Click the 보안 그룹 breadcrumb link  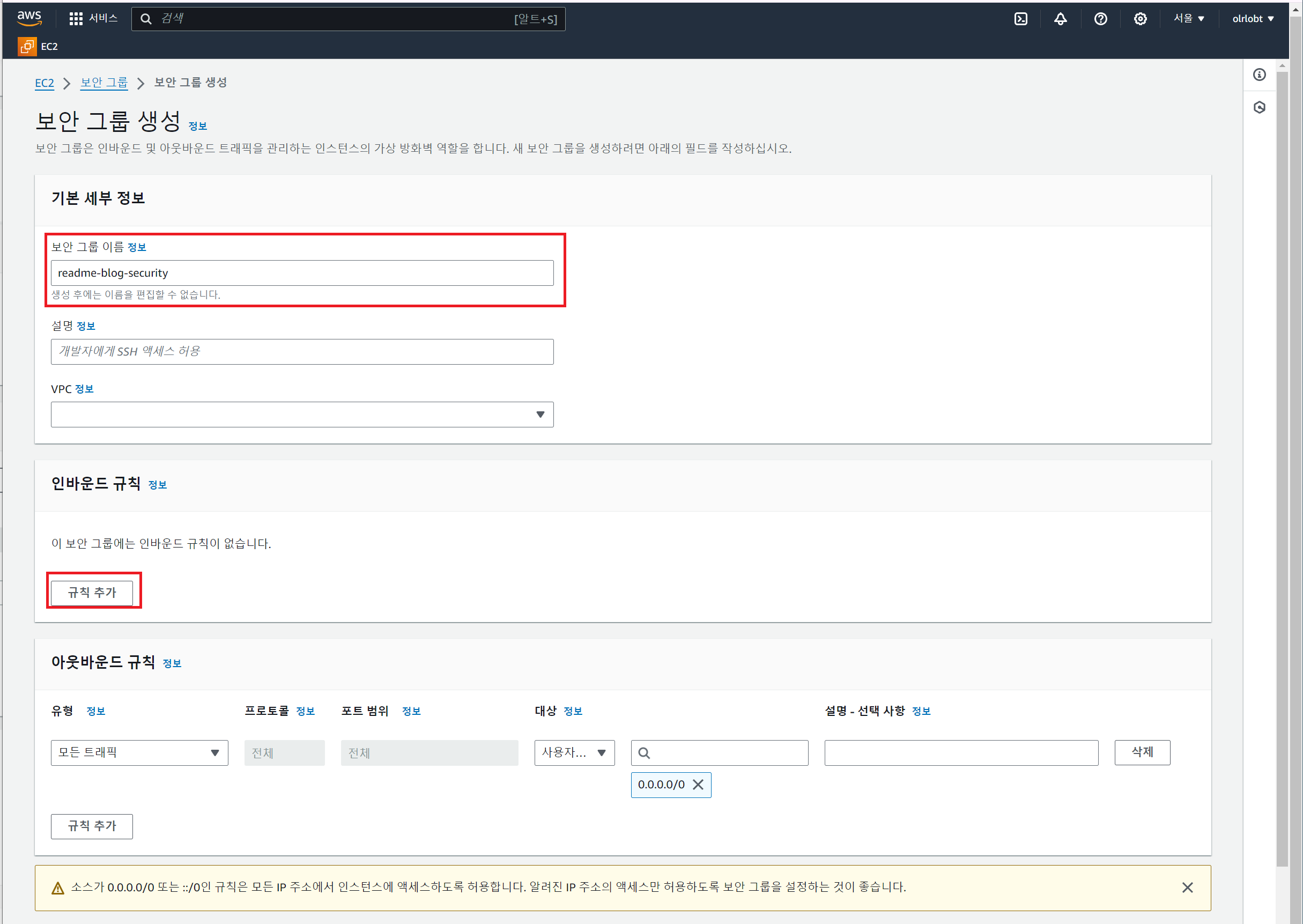(104, 83)
